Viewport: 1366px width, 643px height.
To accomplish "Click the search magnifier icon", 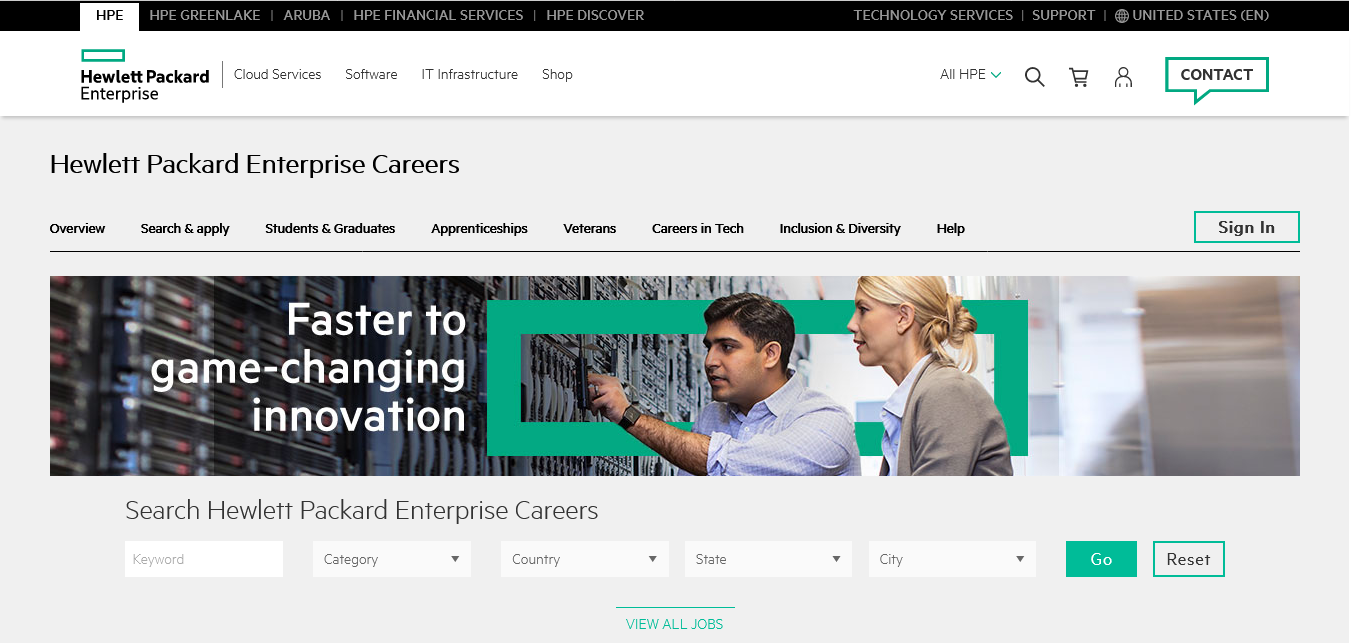I will 1034,77.
